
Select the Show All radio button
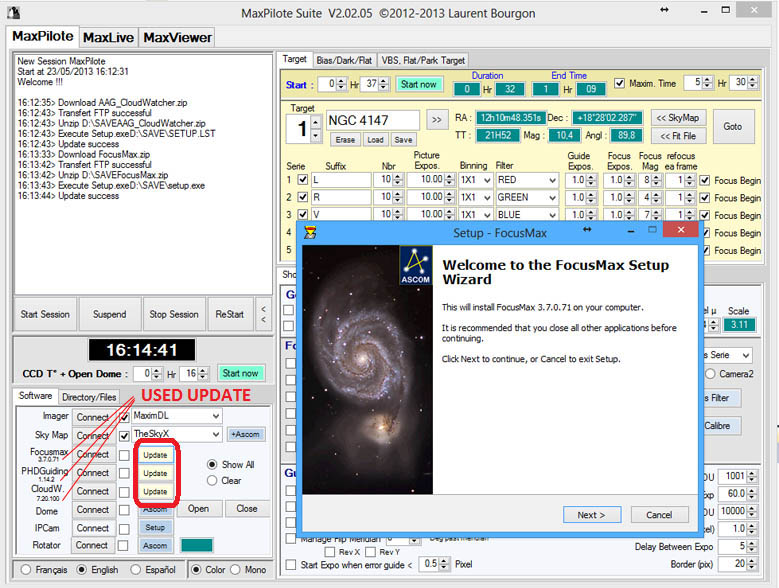click(212, 464)
